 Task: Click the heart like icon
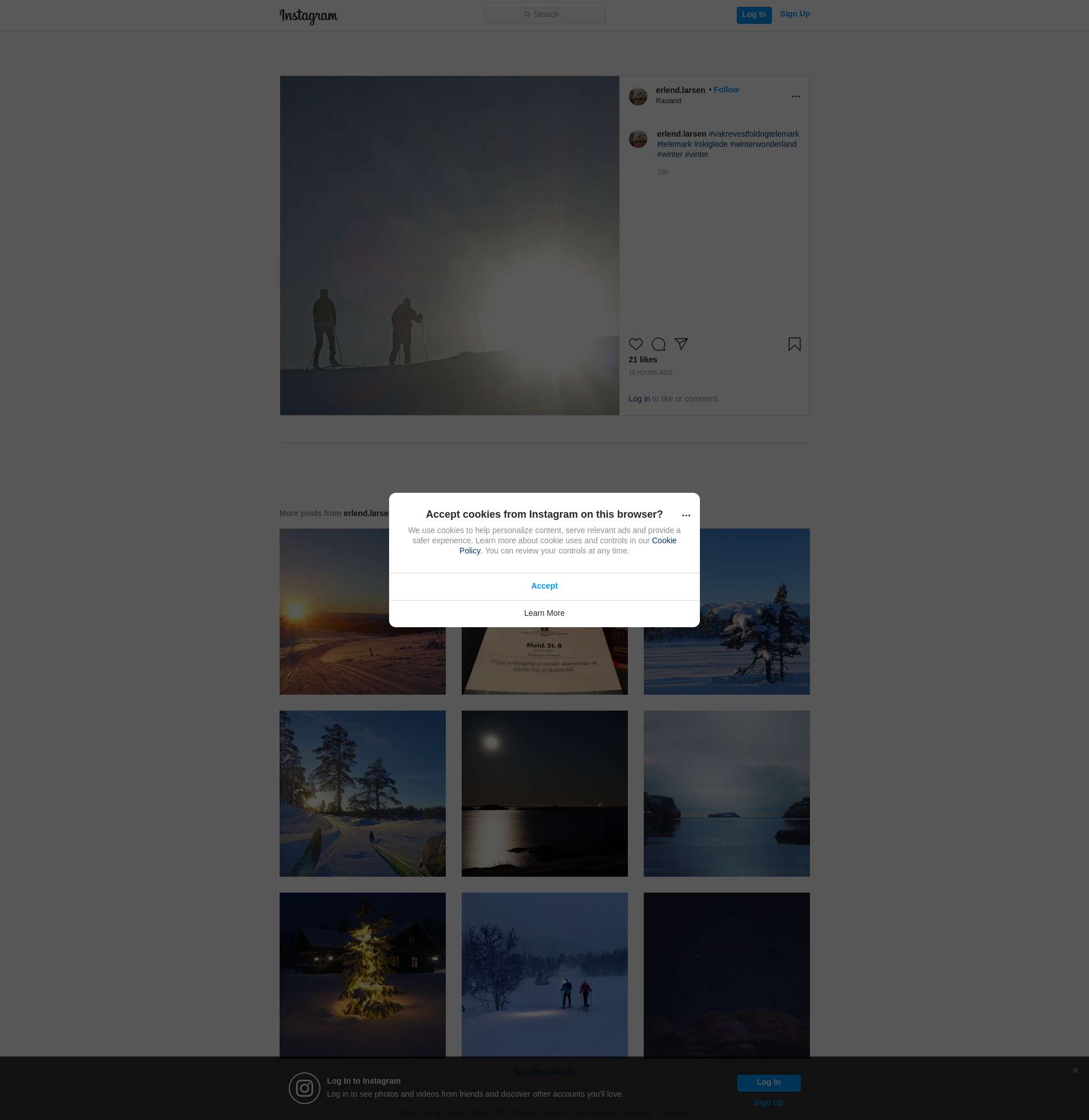pos(635,344)
